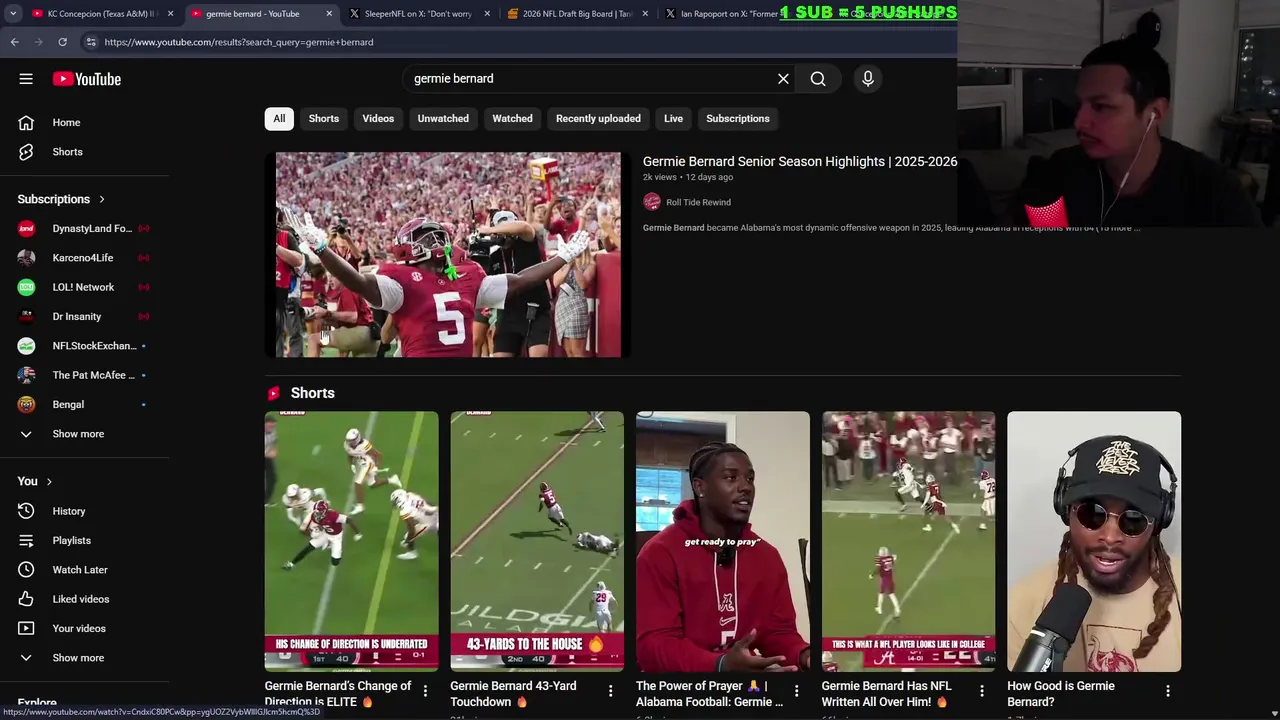Click the browser forward arrow
Image resolution: width=1280 pixels, height=720 pixels.
tap(38, 42)
